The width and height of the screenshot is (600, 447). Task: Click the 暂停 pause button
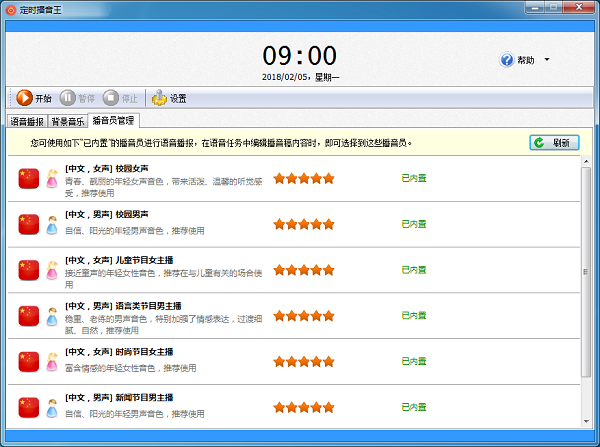pos(77,98)
